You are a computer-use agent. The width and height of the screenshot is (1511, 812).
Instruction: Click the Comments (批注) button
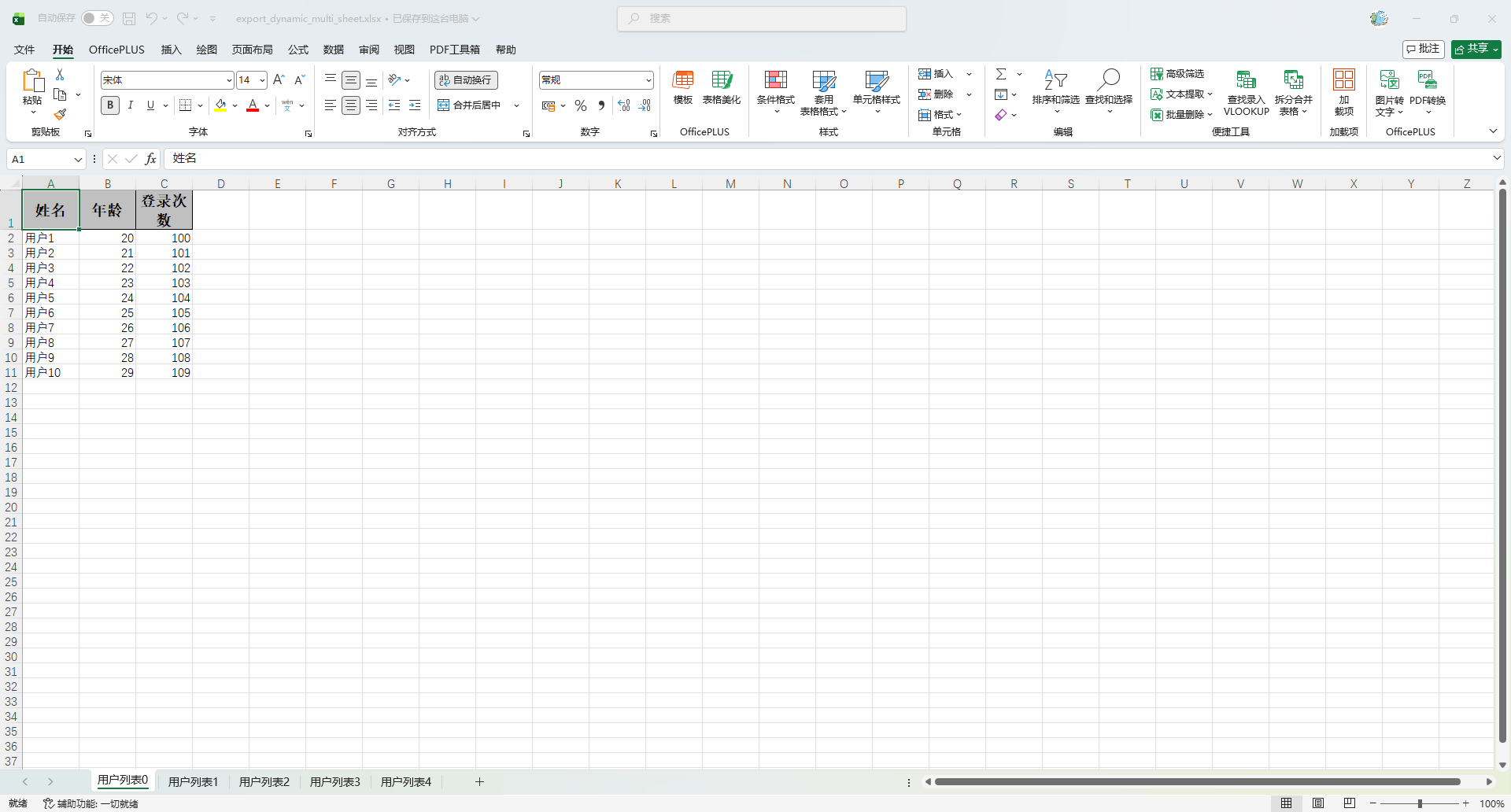pos(1423,49)
